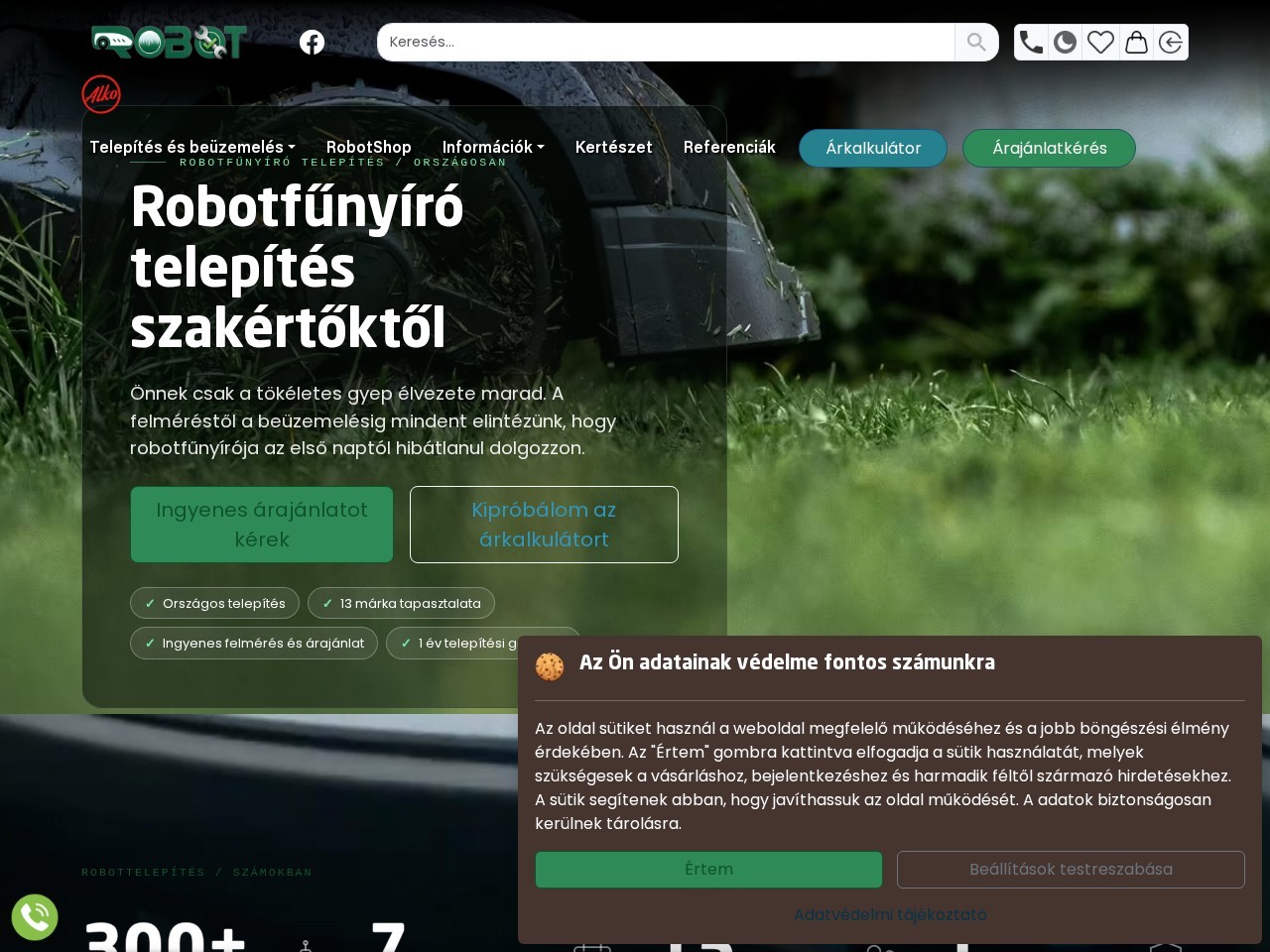The image size is (1270, 952).
Task: Open the Facebook page icon
Action: tap(312, 43)
